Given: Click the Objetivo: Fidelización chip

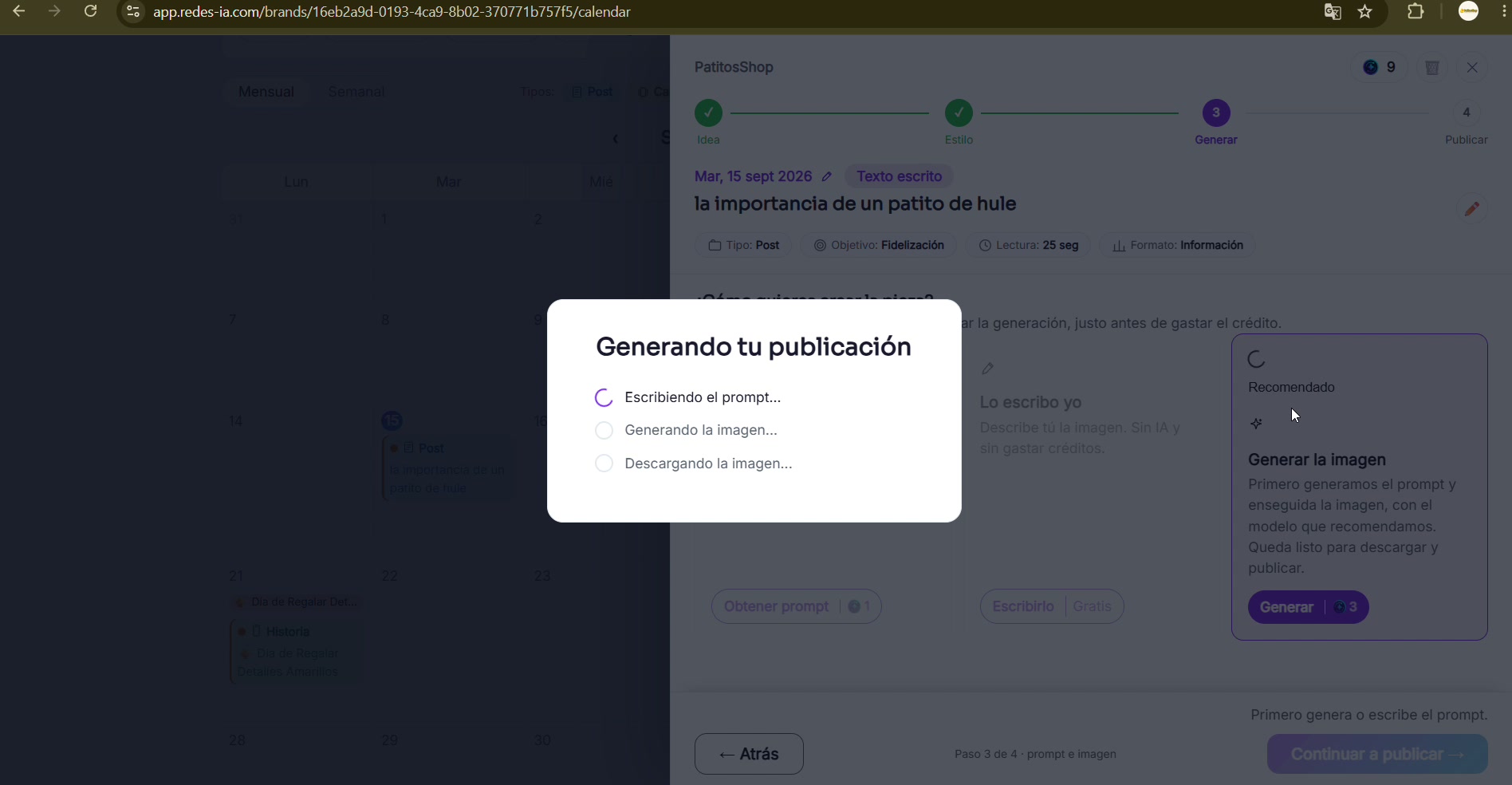Looking at the screenshot, I should (878, 245).
